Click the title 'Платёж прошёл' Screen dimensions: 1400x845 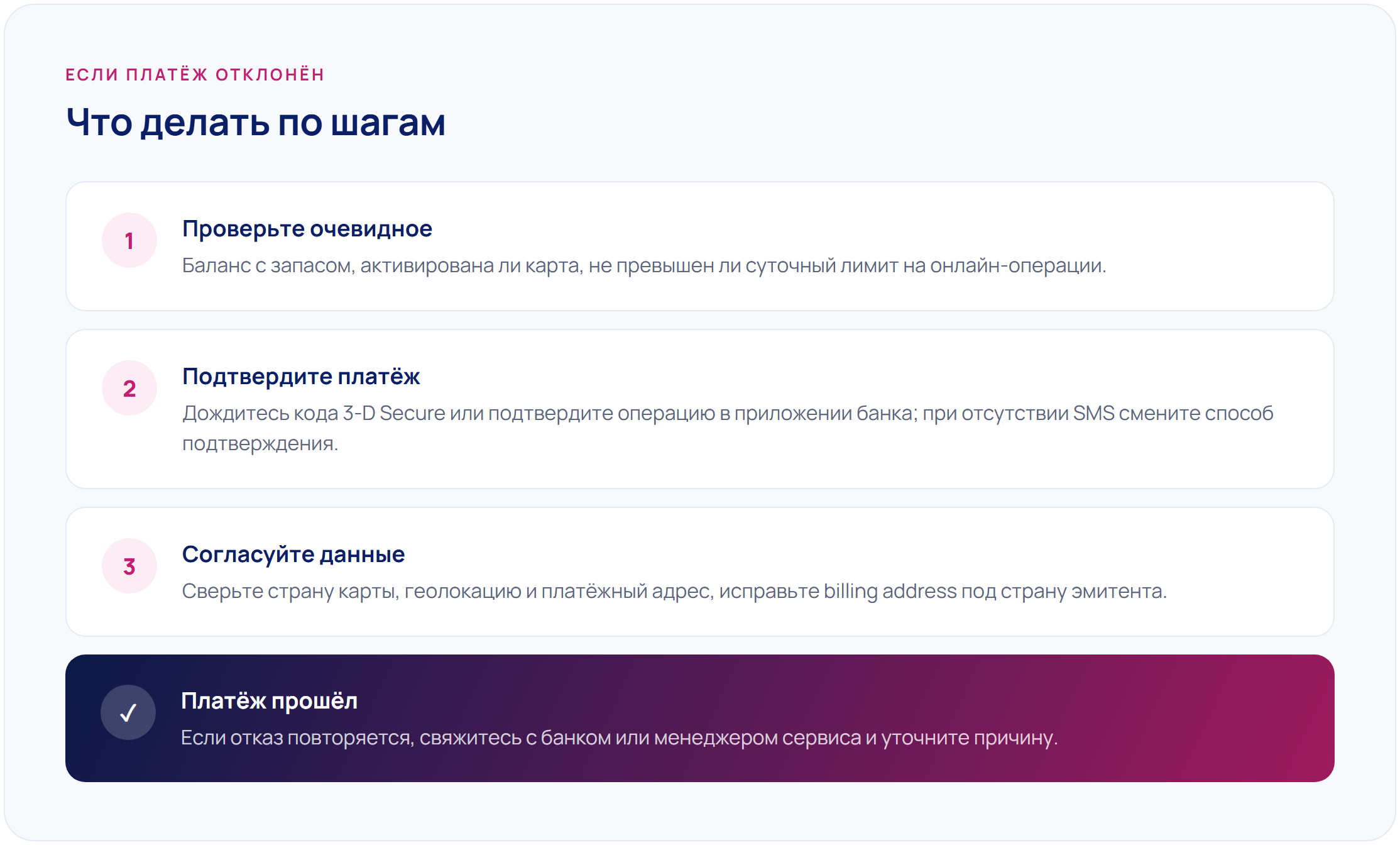(270, 701)
